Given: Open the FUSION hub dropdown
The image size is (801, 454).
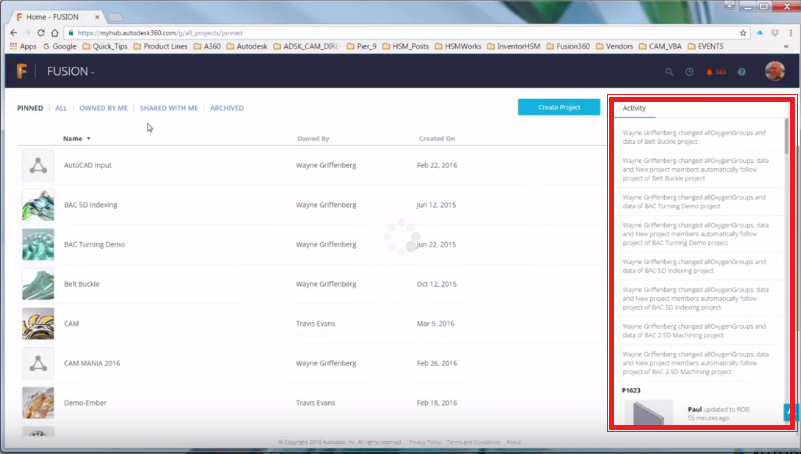Looking at the screenshot, I should (70, 71).
